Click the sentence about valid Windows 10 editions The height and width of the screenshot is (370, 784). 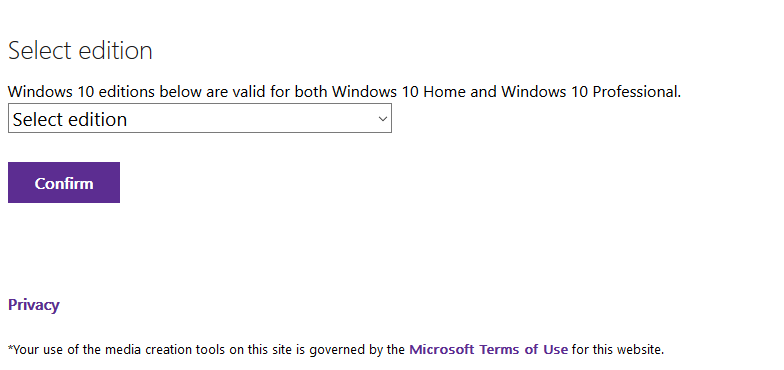coord(344,92)
